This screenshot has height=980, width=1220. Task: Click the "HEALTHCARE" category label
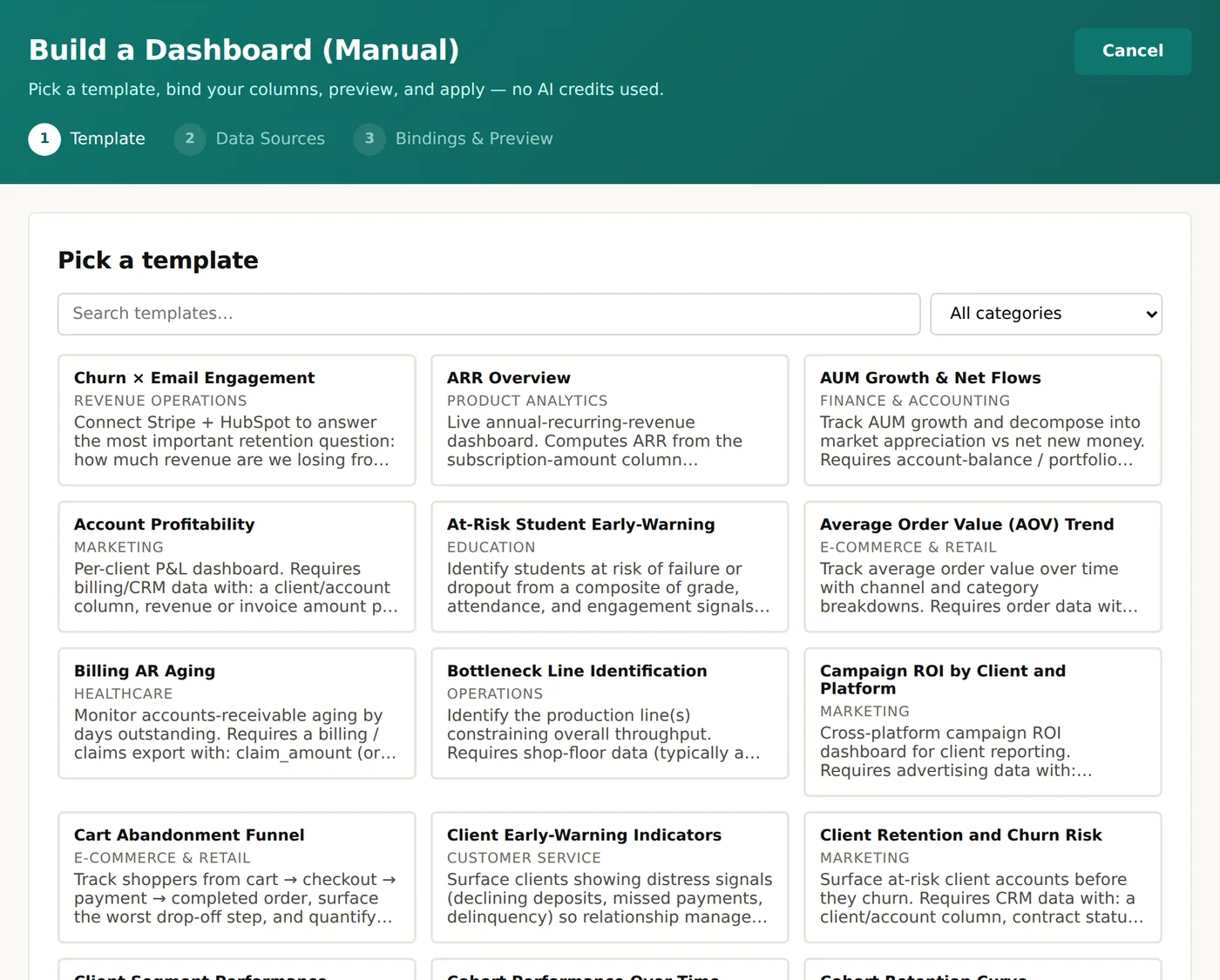123,693
